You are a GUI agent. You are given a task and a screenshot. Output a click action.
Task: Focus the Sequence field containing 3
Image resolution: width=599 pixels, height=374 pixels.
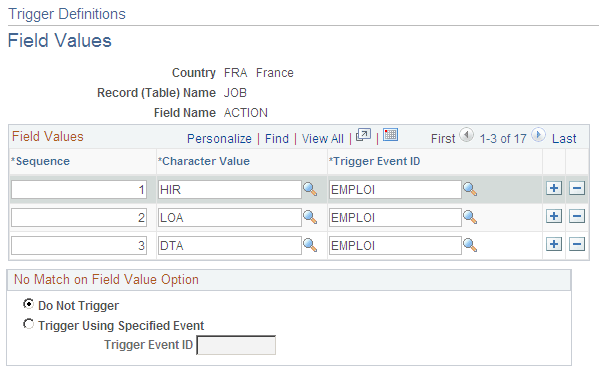point(79,245)
